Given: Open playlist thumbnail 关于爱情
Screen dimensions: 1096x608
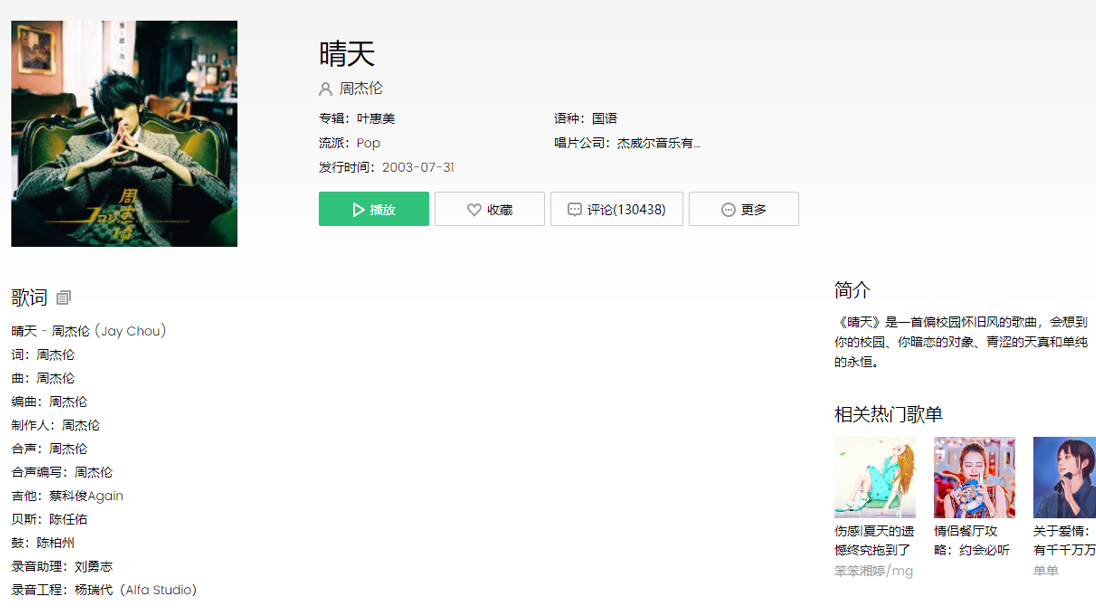Looking at the screenshot, I should (1065, 477).
